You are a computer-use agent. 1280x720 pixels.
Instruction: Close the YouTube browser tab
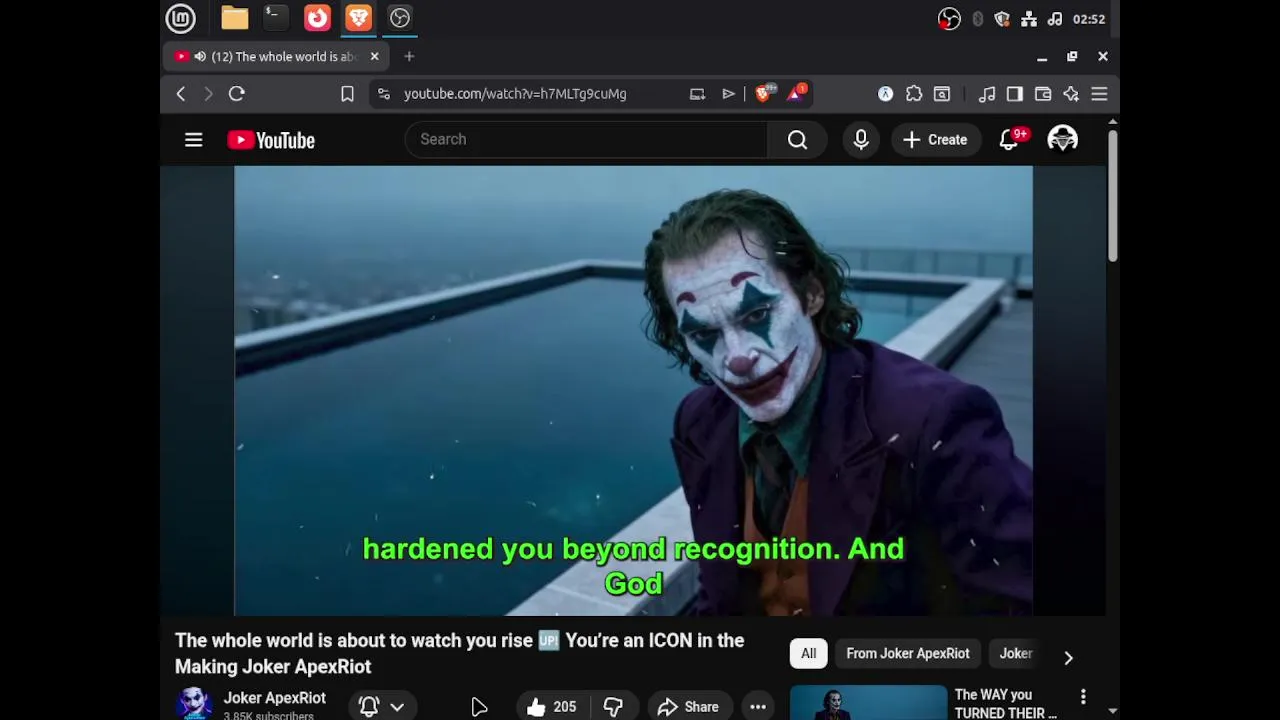(x=374, y=56)
